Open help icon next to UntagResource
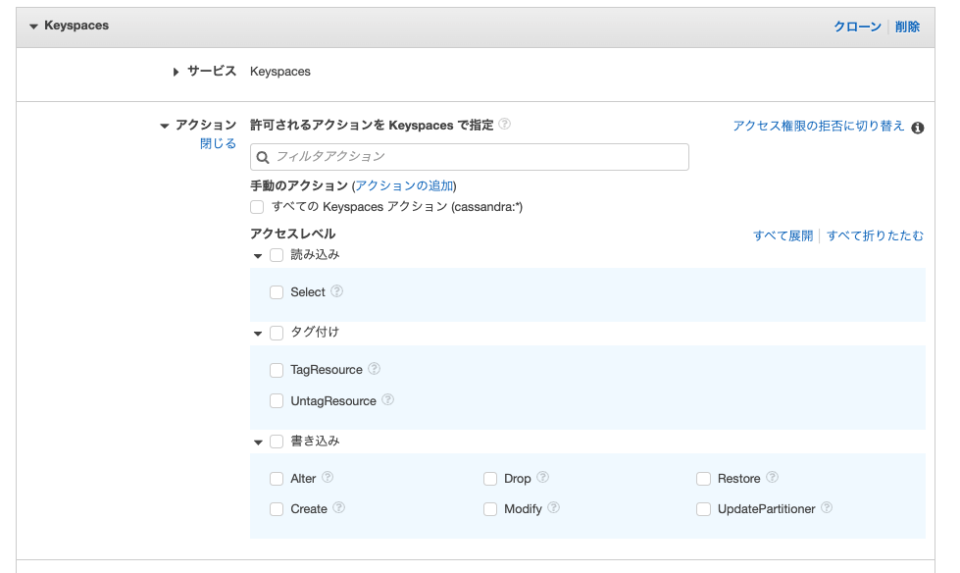The image size is (960, 573). pyautogui.click(x=388, y=400)
